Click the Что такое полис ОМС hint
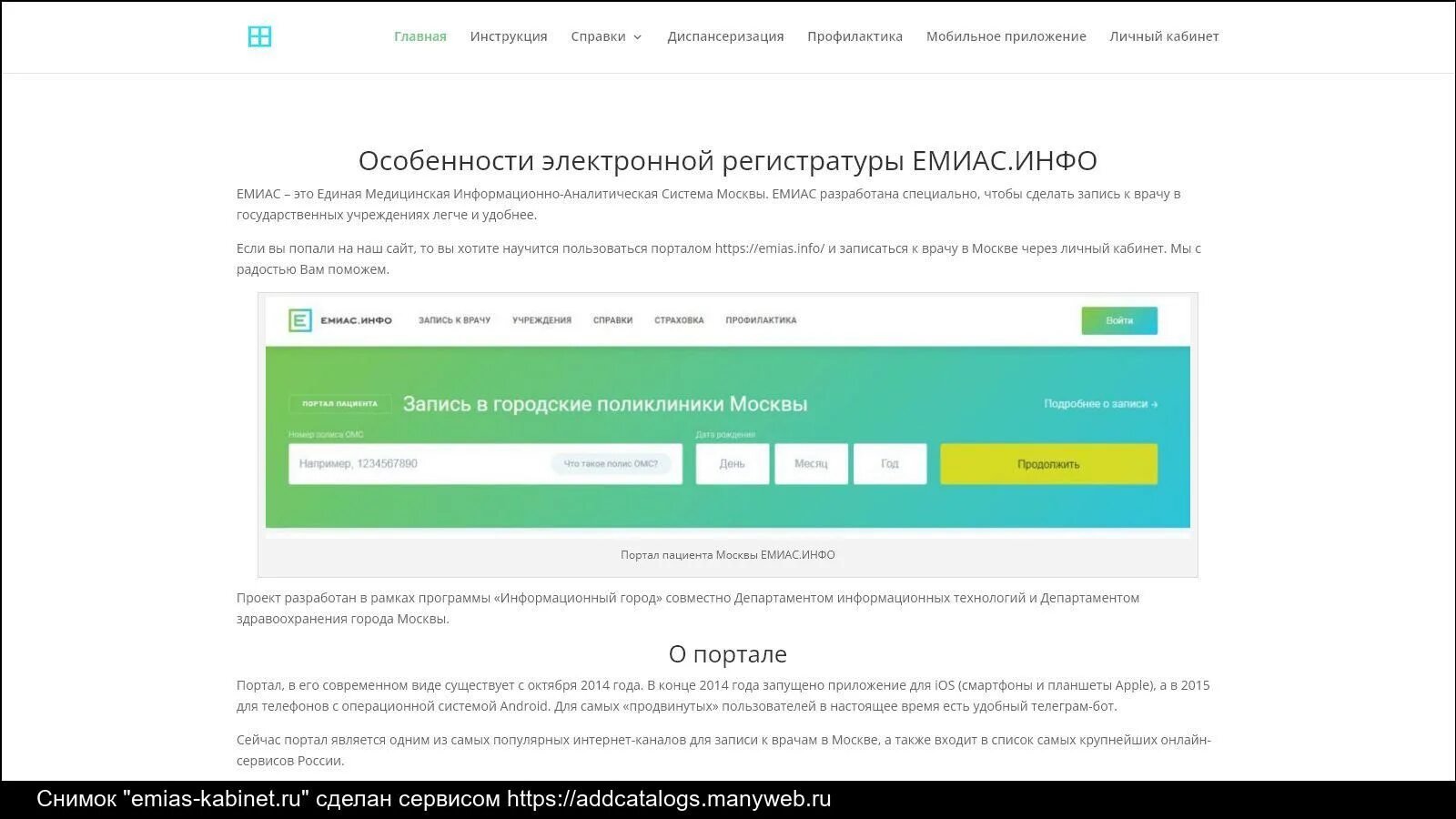 [x=611, y=464]
